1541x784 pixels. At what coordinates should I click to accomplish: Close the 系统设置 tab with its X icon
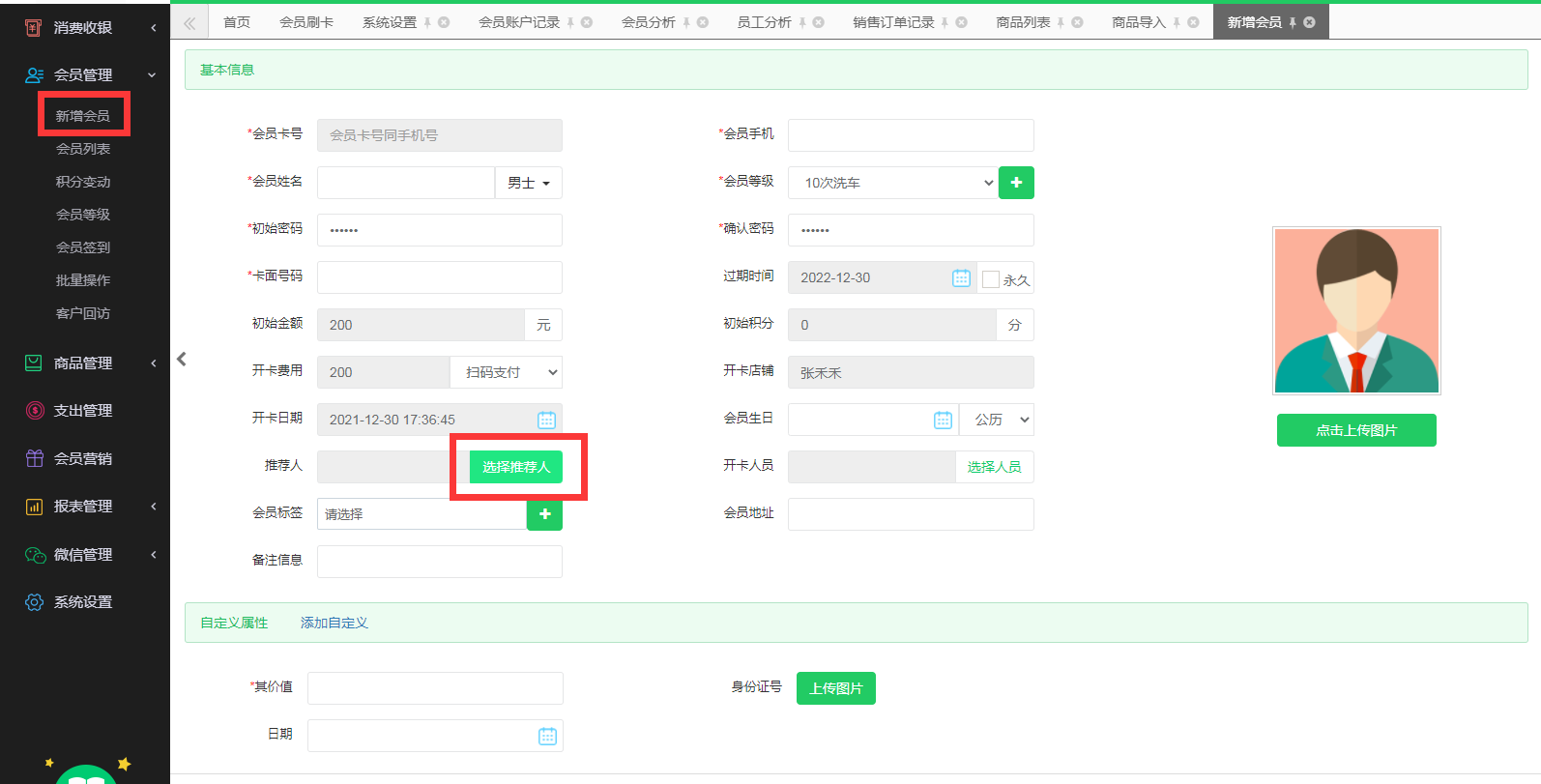click(x=444, y=22)
